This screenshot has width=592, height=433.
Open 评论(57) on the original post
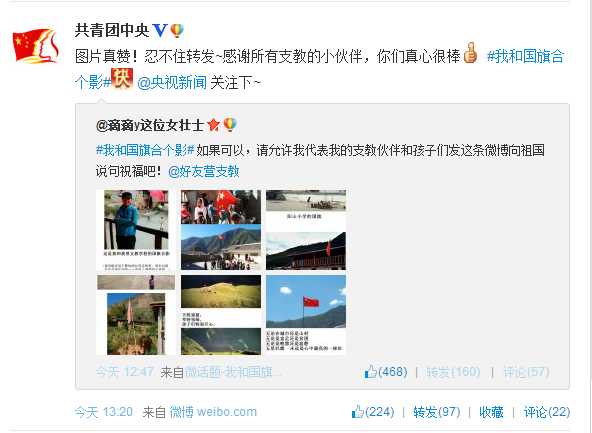(x=526, y=372)
